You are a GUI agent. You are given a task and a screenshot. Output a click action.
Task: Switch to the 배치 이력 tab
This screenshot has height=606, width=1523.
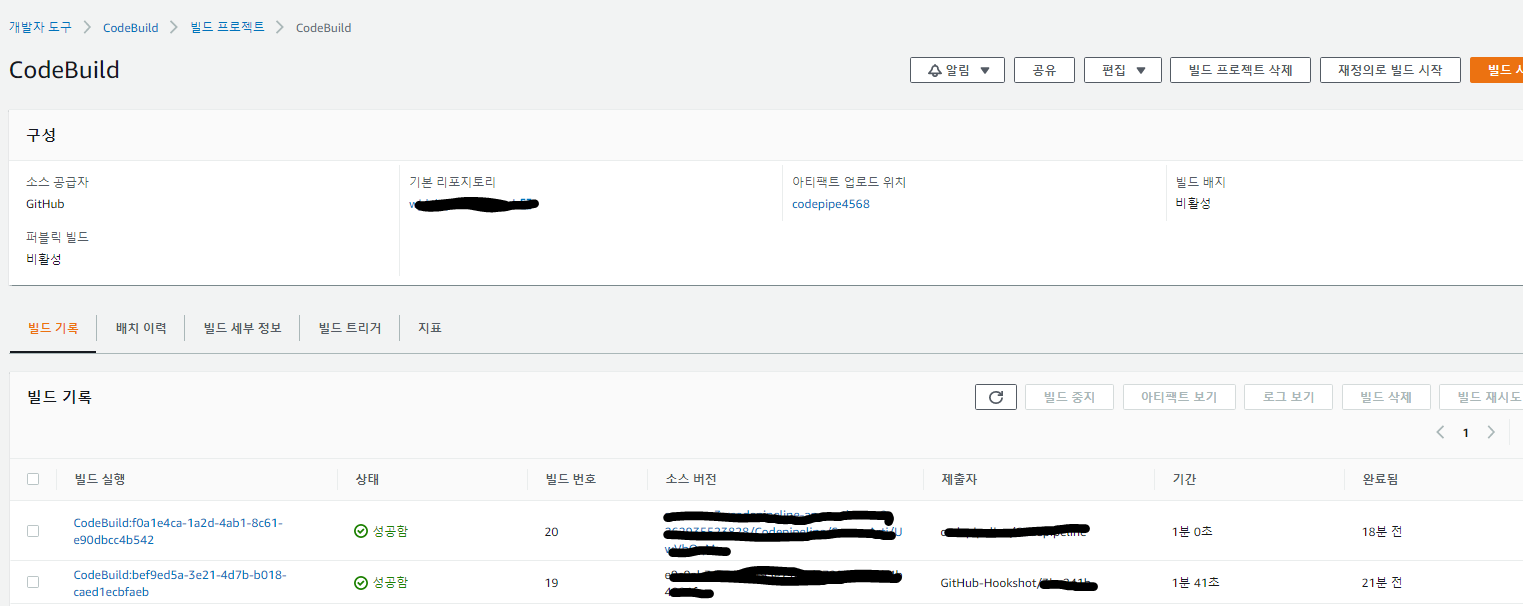click(x=141, y=328)
